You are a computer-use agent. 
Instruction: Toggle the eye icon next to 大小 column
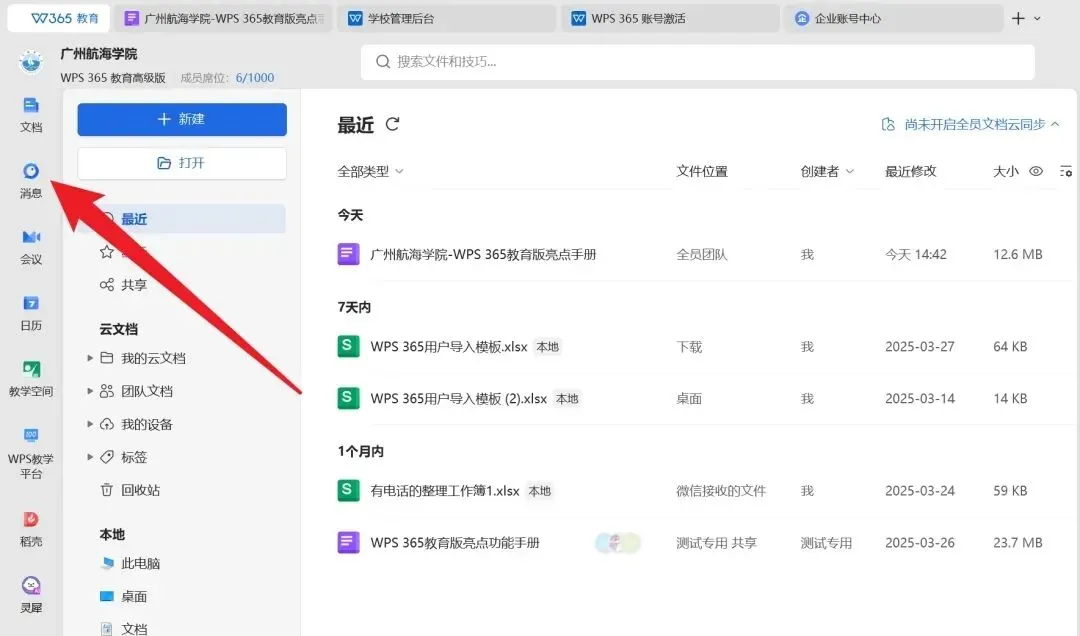(x=1036, y=171)
